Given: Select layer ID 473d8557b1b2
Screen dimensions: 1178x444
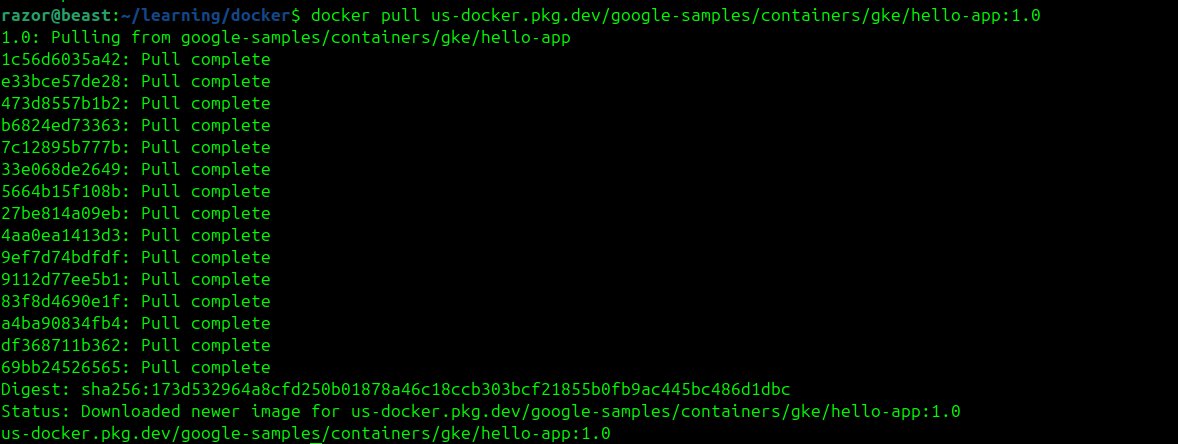Looking at the screenshot, I should [x=62, y=104].
